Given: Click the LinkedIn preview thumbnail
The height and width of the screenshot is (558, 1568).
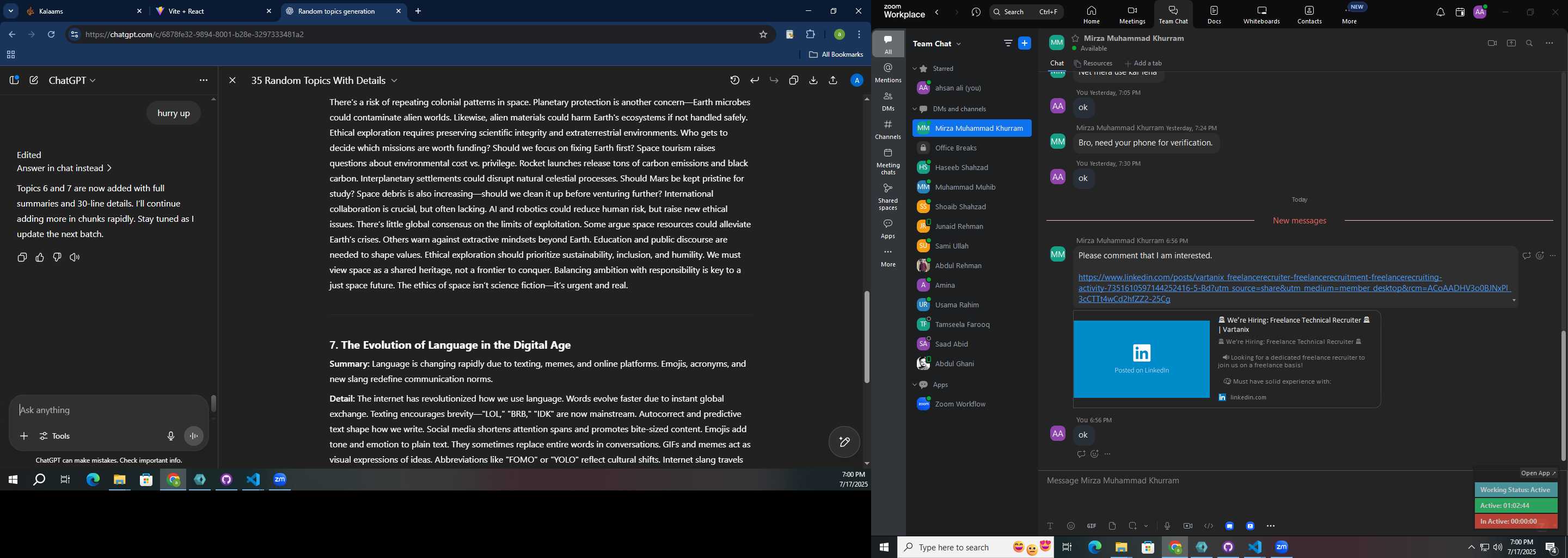Looking at the screenshot, I should (1141, 360).
